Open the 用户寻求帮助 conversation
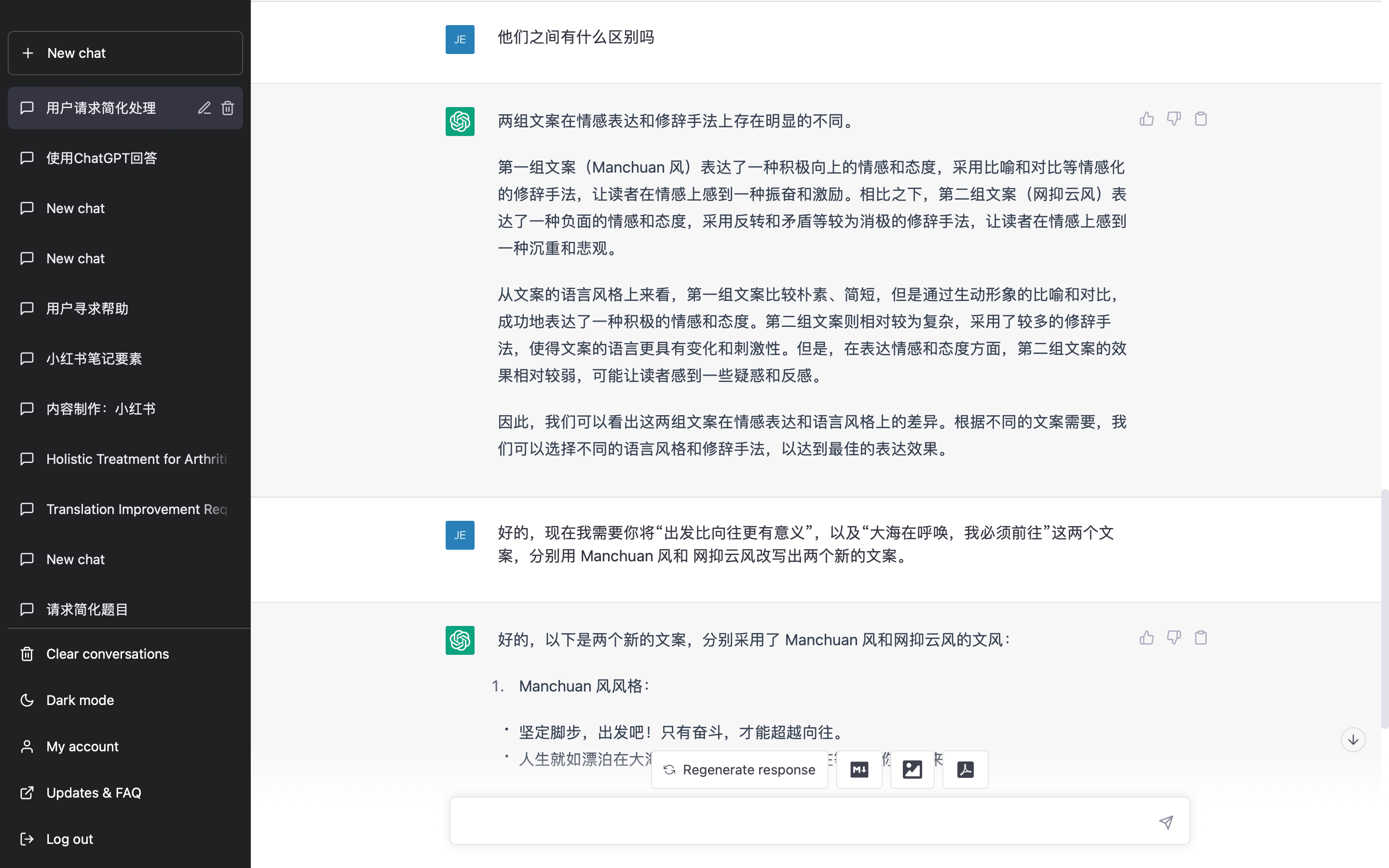This screenshot has height=868, width=1389. [125, 308]
